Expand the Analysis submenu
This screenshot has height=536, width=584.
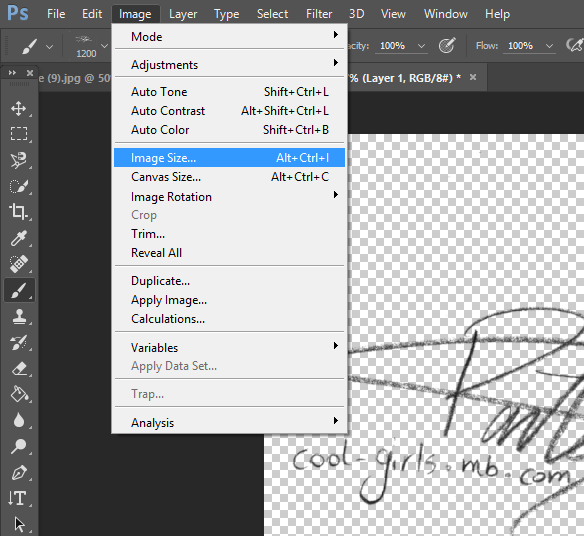click(229, 422)
